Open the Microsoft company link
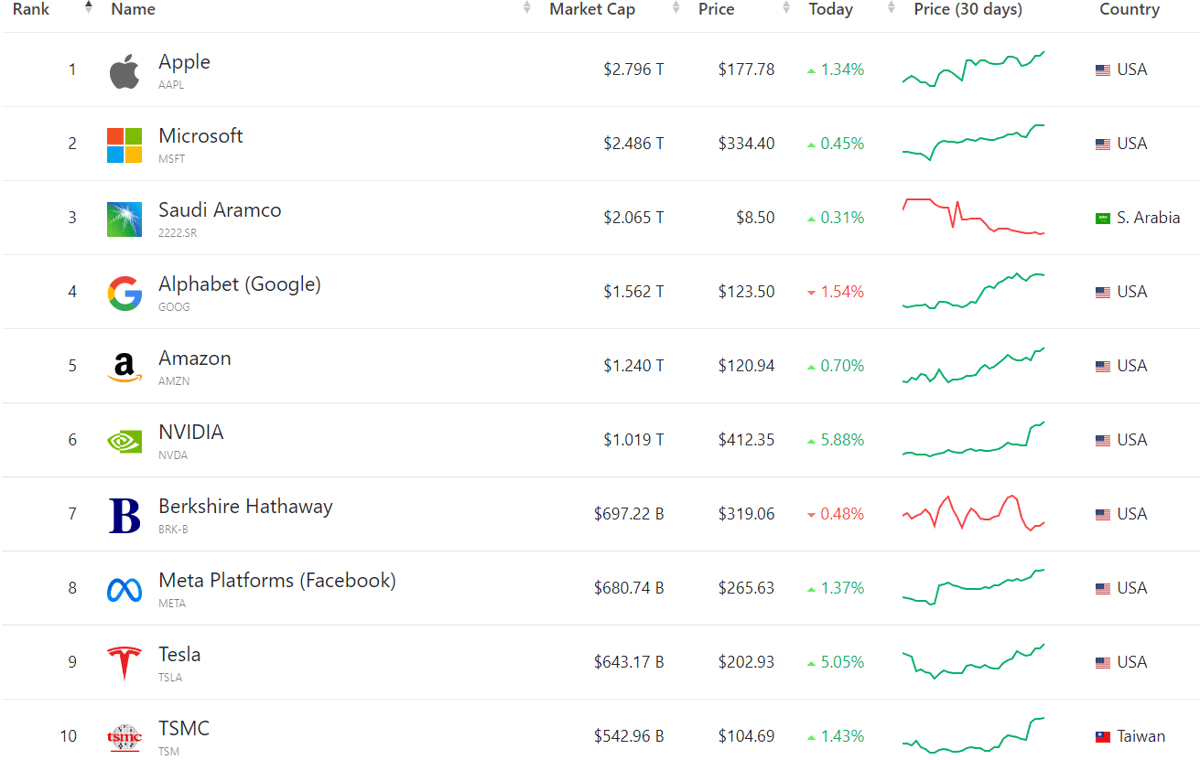1200x760 pixels. point(200,136)
